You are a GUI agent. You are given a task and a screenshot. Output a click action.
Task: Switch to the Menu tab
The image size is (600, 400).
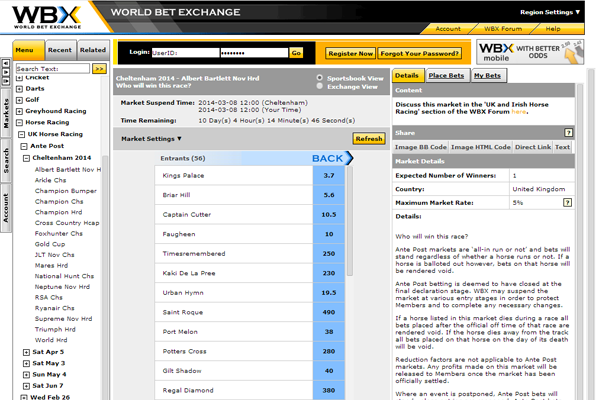pos(28,50)
